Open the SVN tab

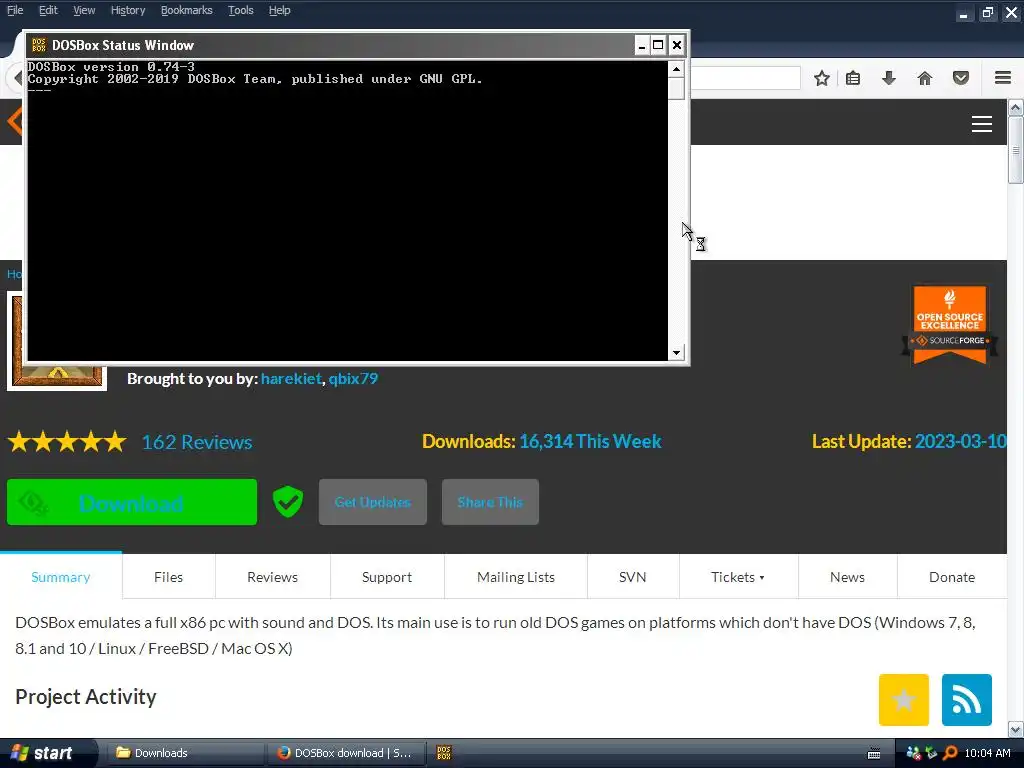coord(632,577)
